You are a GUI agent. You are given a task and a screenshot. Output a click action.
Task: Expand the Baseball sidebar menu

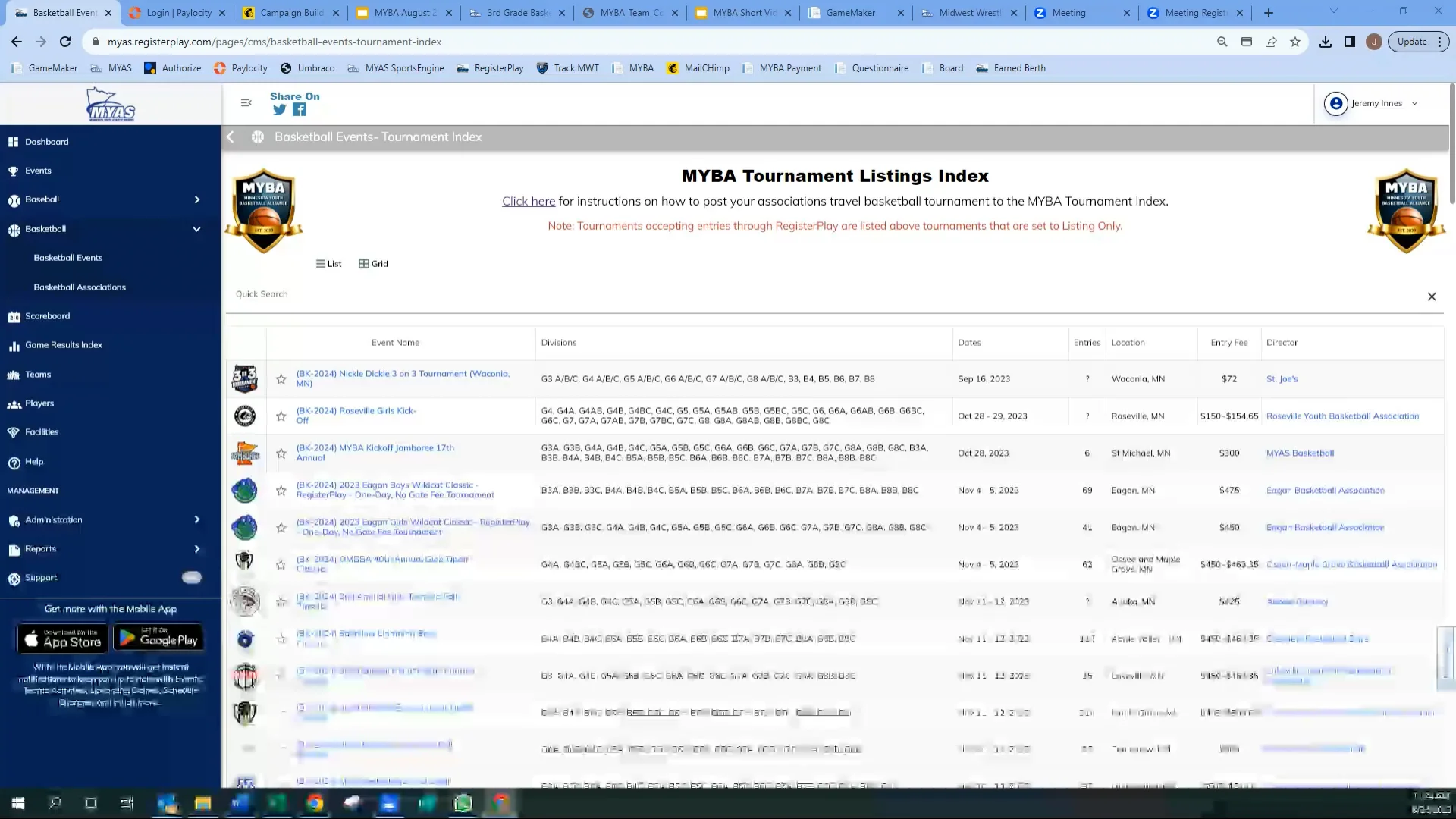pos(196,199)
